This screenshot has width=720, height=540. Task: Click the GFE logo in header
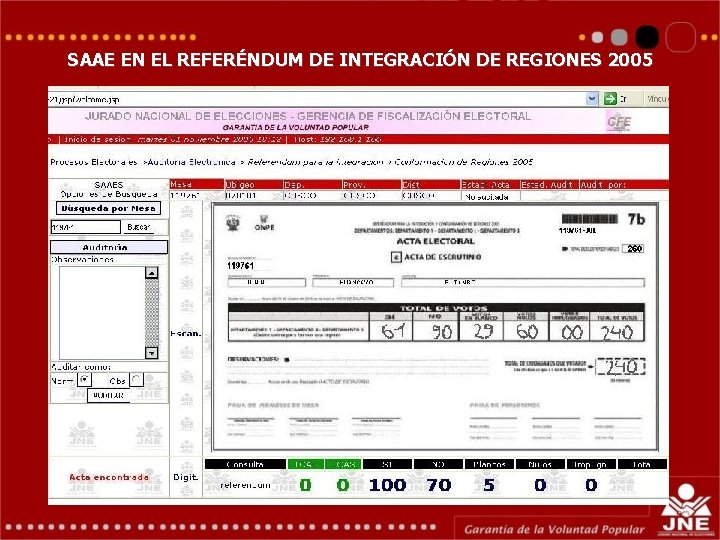click(619, 122)
